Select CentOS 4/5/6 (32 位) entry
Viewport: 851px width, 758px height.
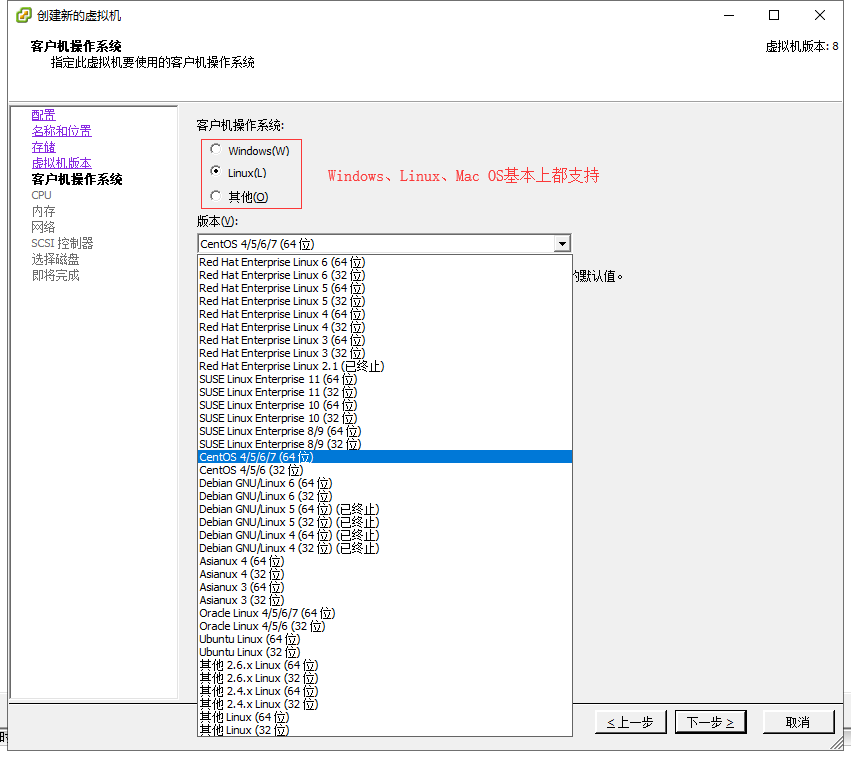(x=385, y=470)
